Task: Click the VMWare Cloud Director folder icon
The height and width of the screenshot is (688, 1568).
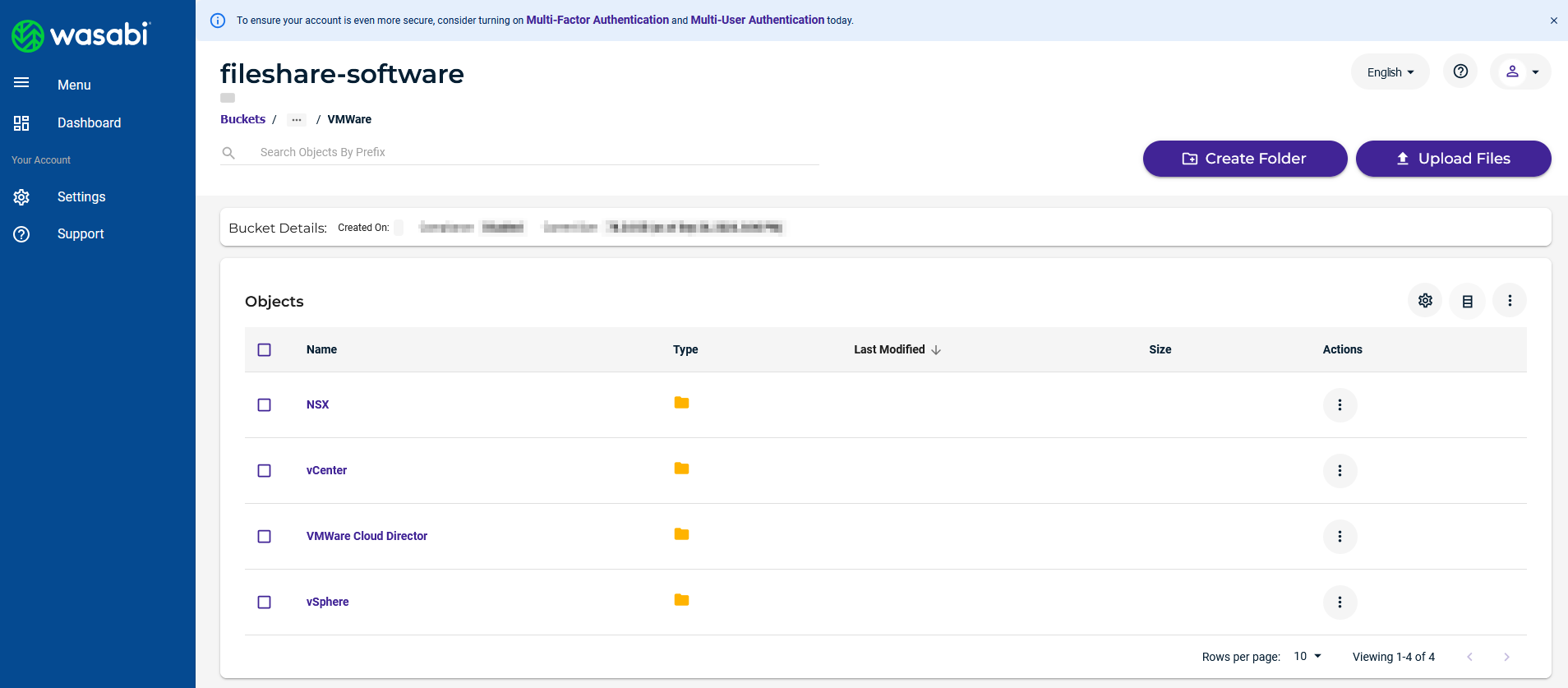Action: tap(681, 534)
